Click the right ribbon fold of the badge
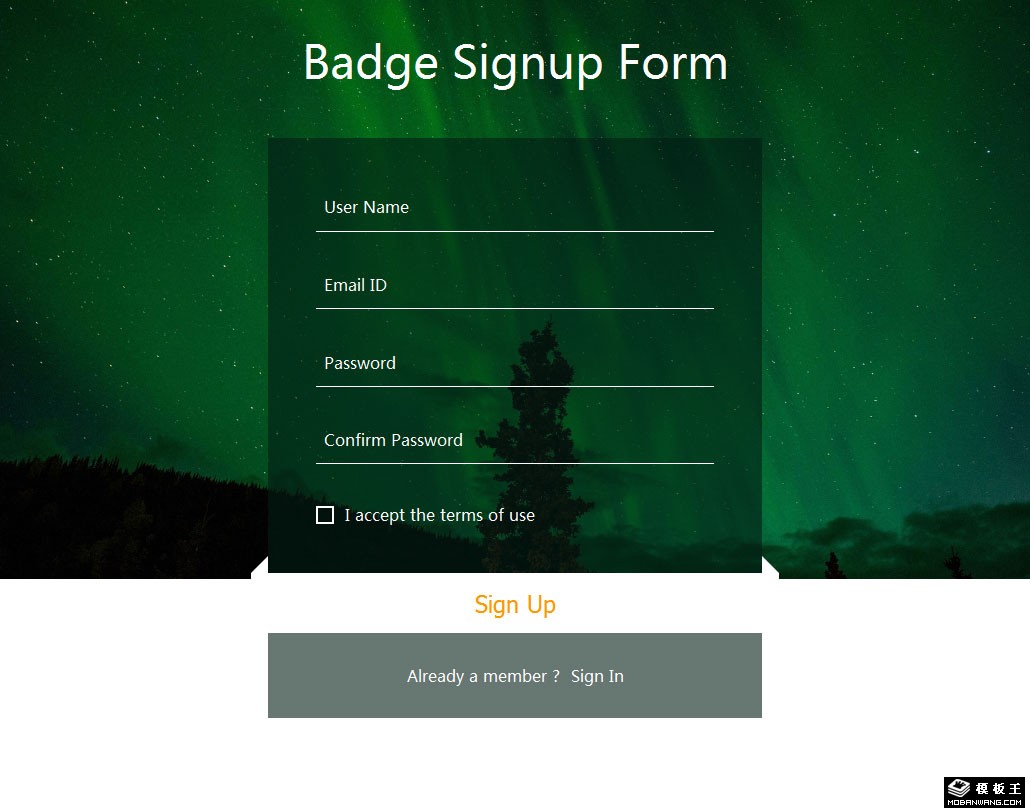The image size is (1030, 811). [770, 569]
